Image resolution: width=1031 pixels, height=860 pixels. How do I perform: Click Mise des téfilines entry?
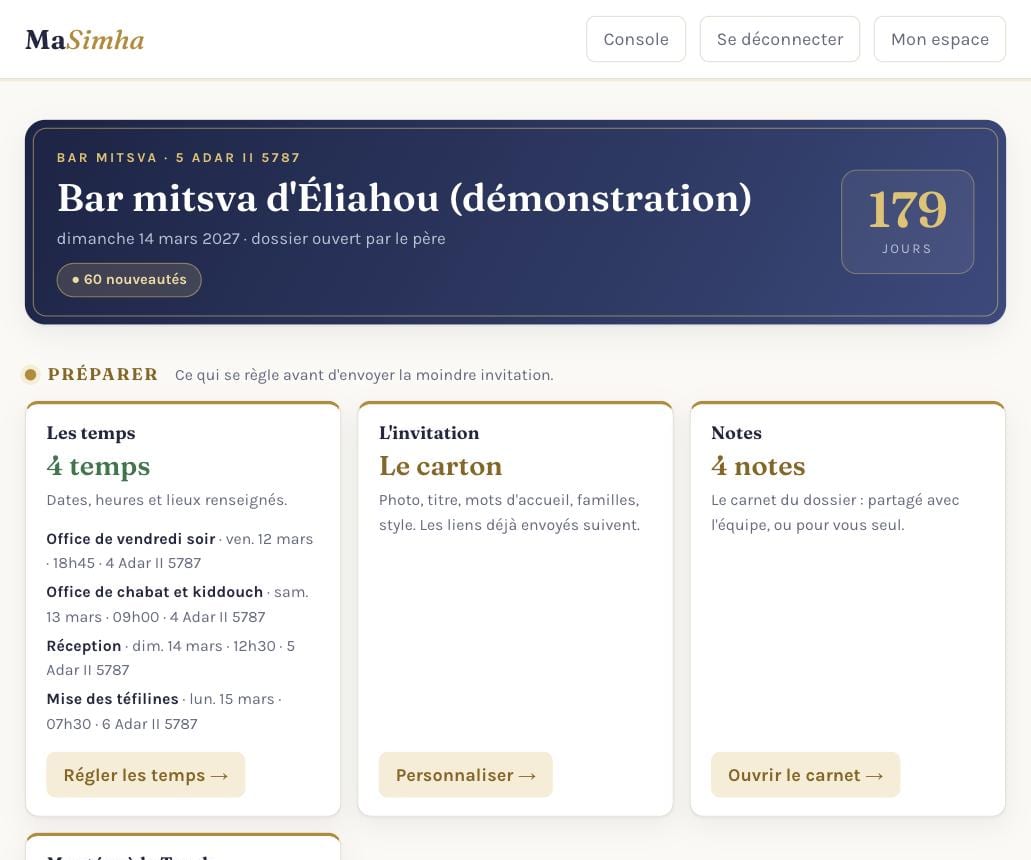click(164, 711)
